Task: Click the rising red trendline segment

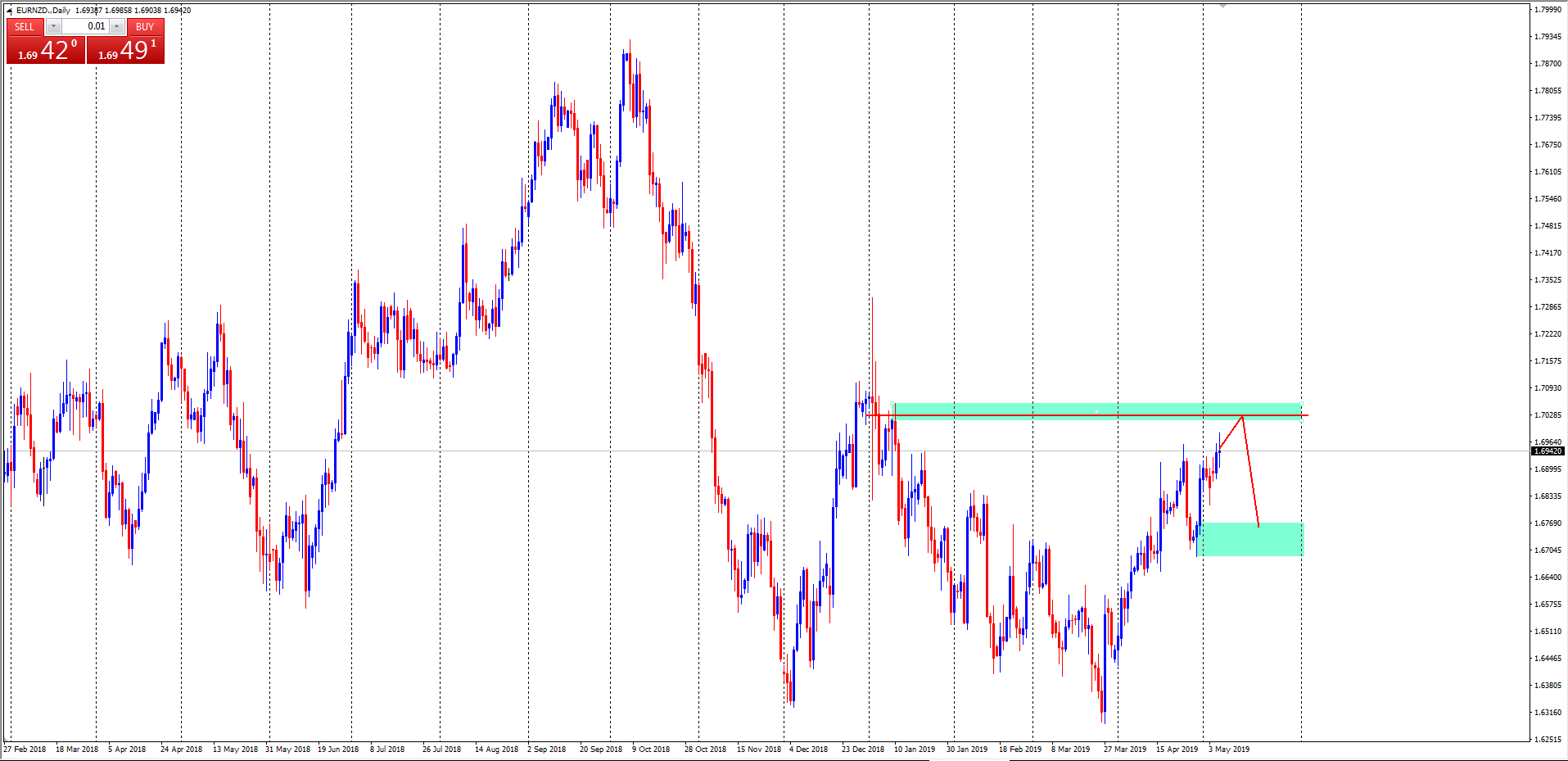Action: point(1231,433)
